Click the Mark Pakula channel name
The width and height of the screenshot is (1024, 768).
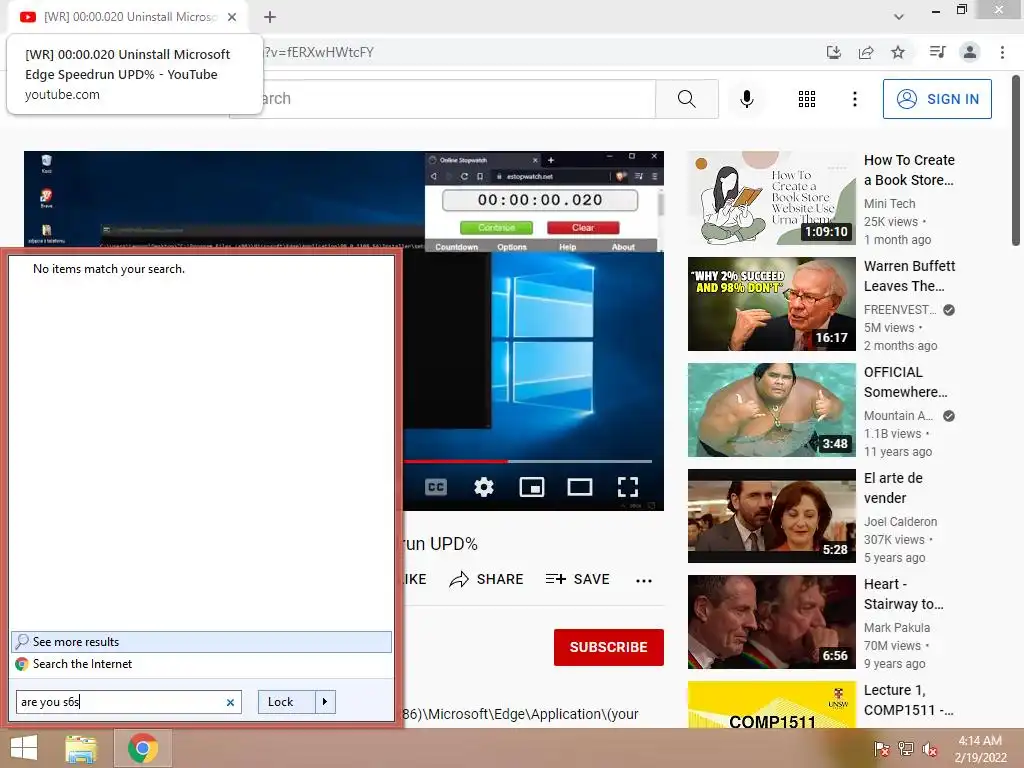(897, 628)
